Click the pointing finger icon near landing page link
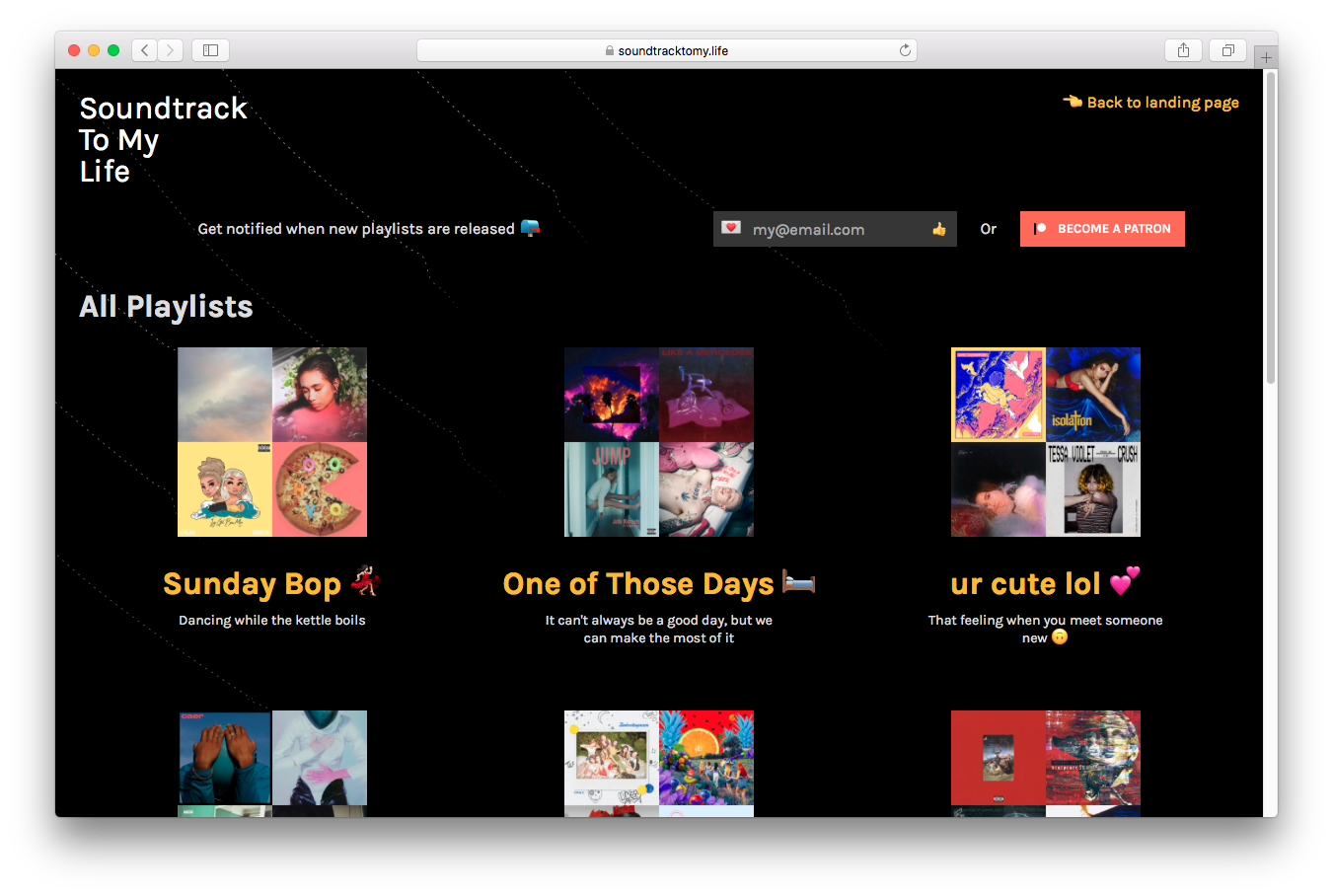Screen dimensions: 1333x896 point(1072,101)
